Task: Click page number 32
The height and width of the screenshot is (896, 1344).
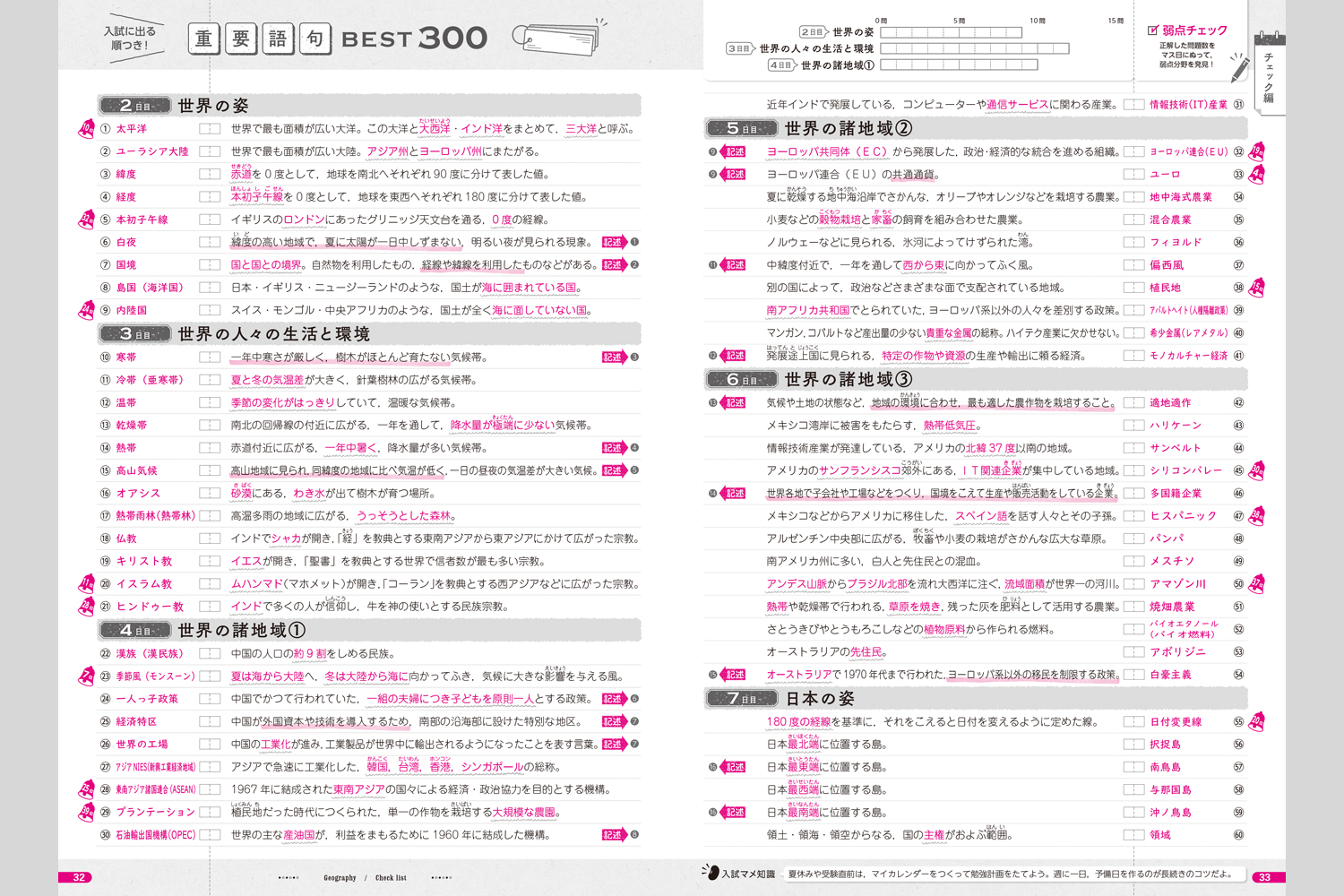Action: click(79, 877)
